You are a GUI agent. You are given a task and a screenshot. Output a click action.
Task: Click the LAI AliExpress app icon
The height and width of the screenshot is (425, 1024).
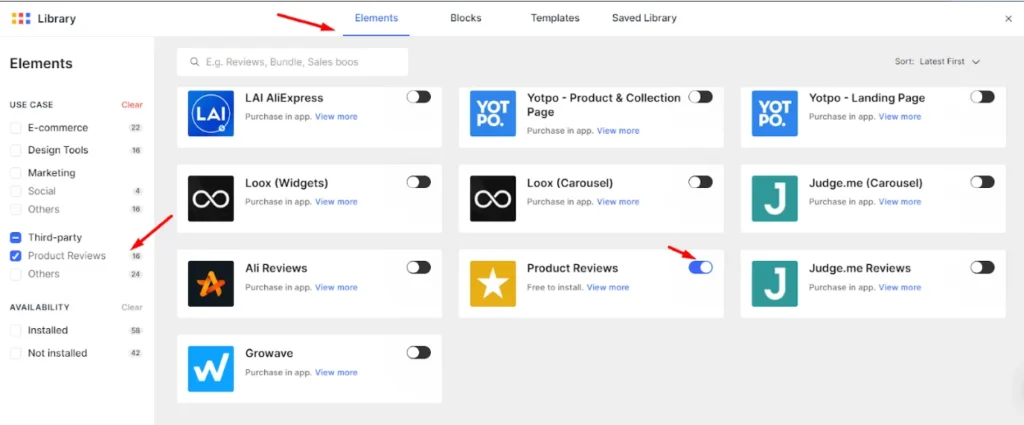tap(210, 113)
